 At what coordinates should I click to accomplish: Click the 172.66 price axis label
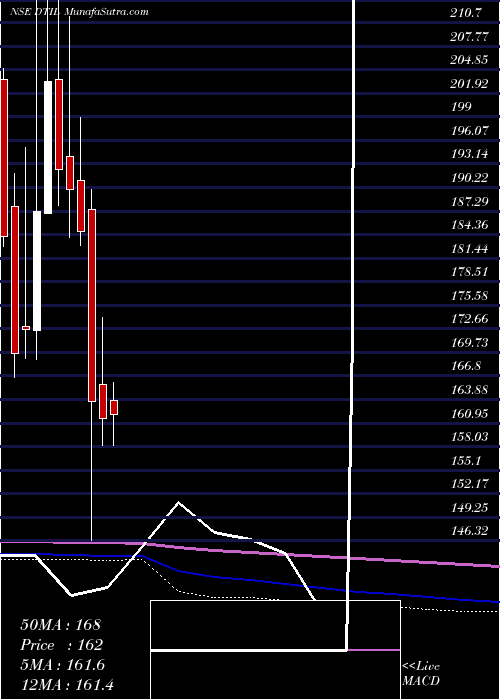469,319
